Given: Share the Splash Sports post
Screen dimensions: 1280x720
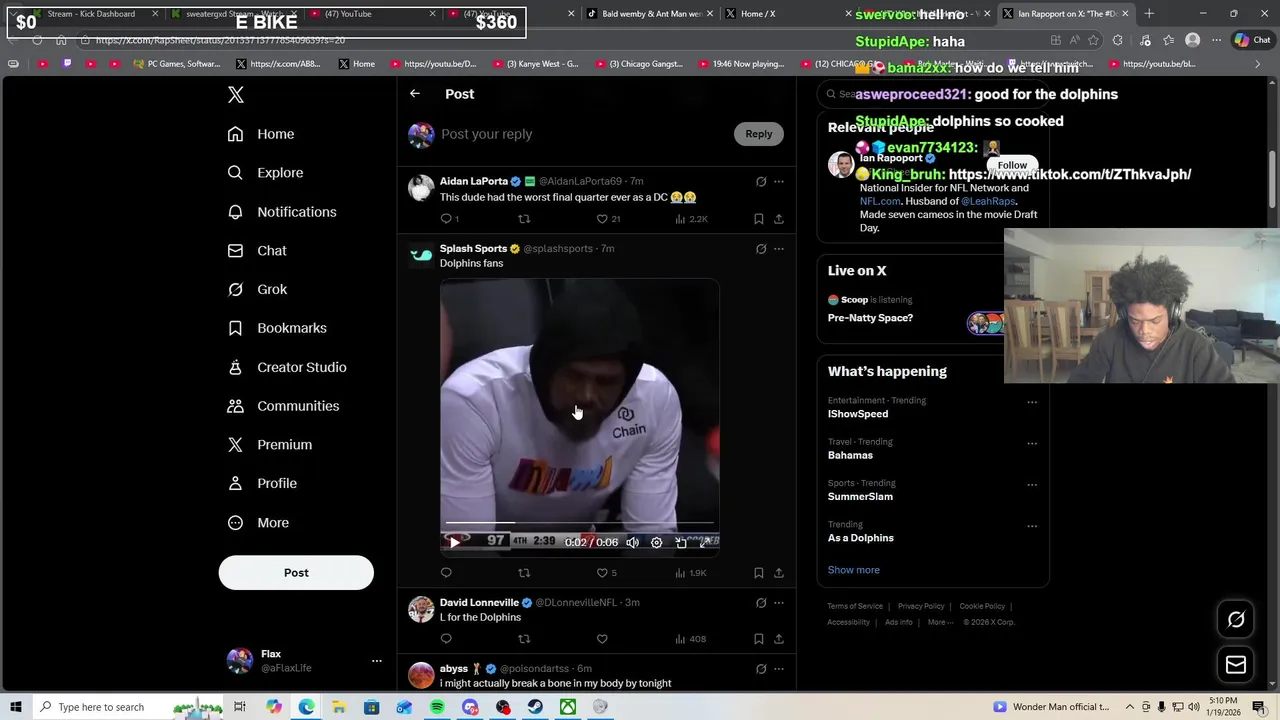Looking at the screenshot, I should [779, 573].
